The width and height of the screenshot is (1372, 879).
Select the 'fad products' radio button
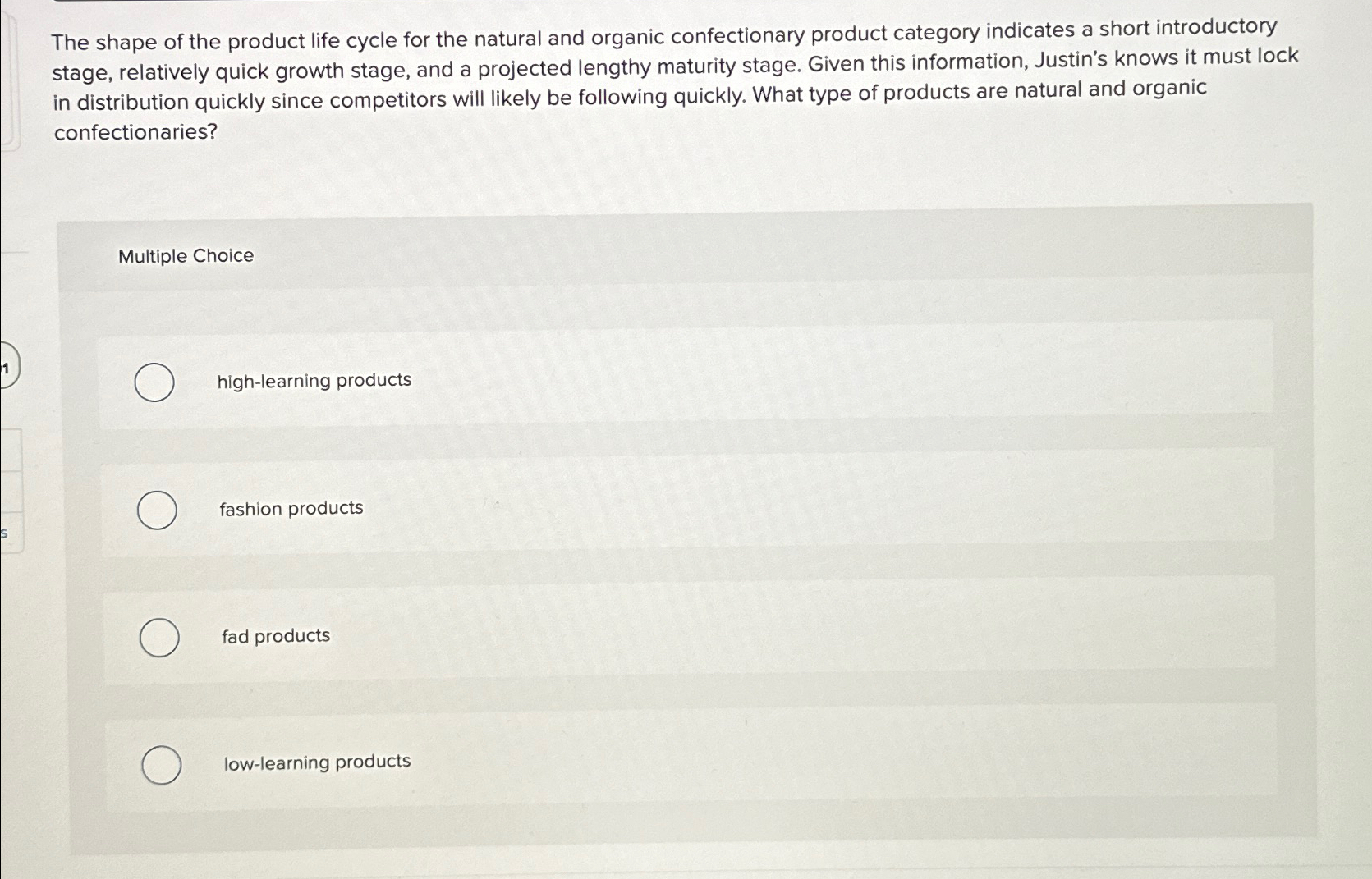(x=160, y=637)
